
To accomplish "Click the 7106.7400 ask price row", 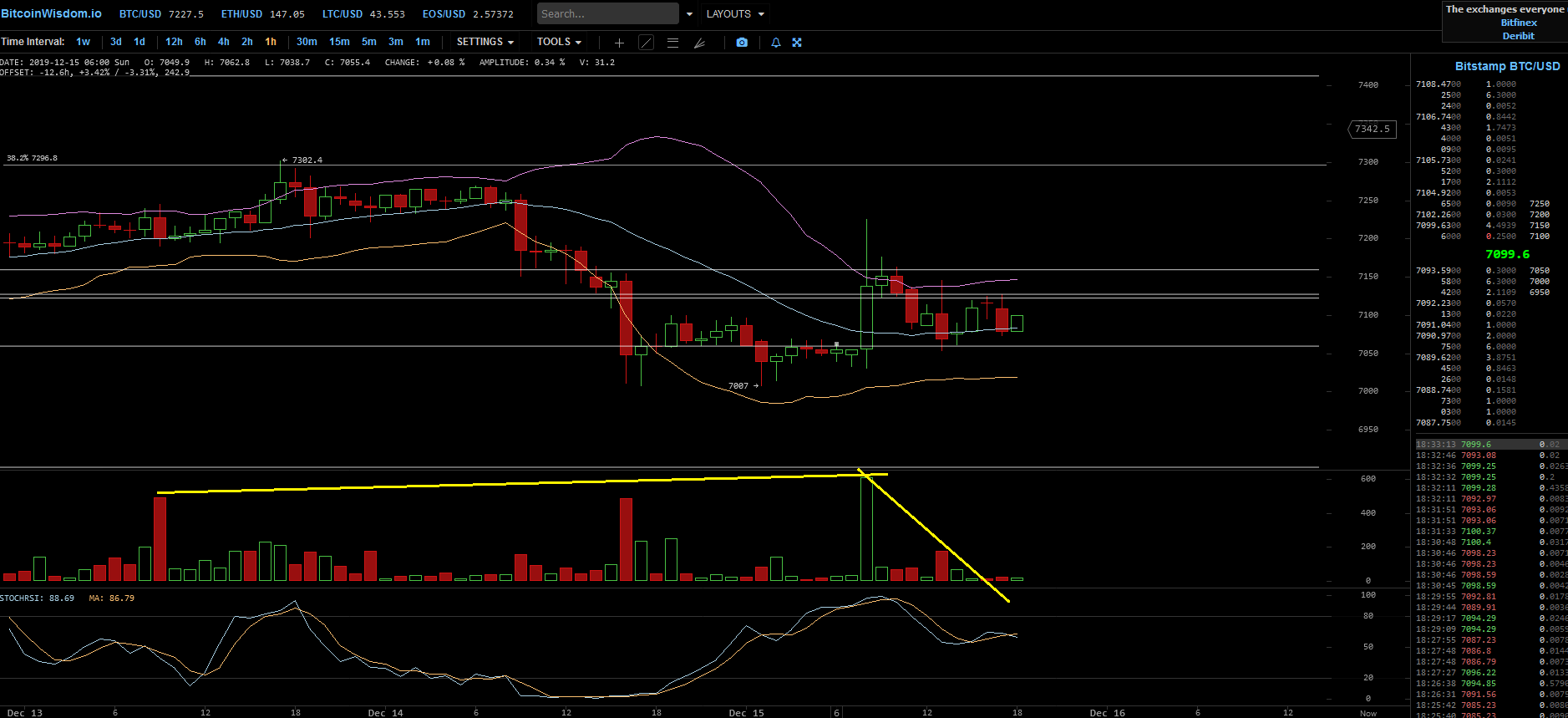I will 1466,117.
